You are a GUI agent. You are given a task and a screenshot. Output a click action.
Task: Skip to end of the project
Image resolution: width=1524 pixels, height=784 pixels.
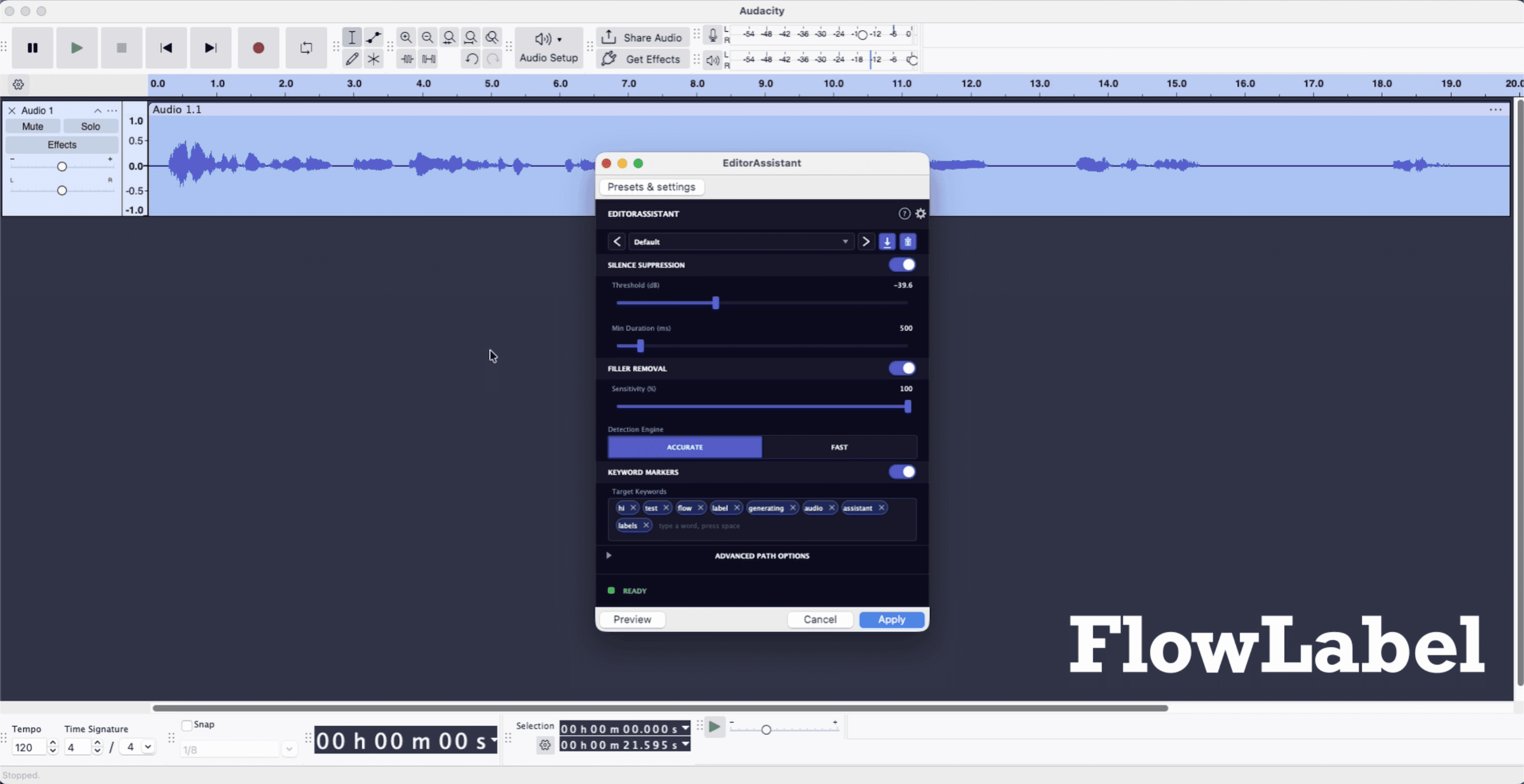coord(211,48)
